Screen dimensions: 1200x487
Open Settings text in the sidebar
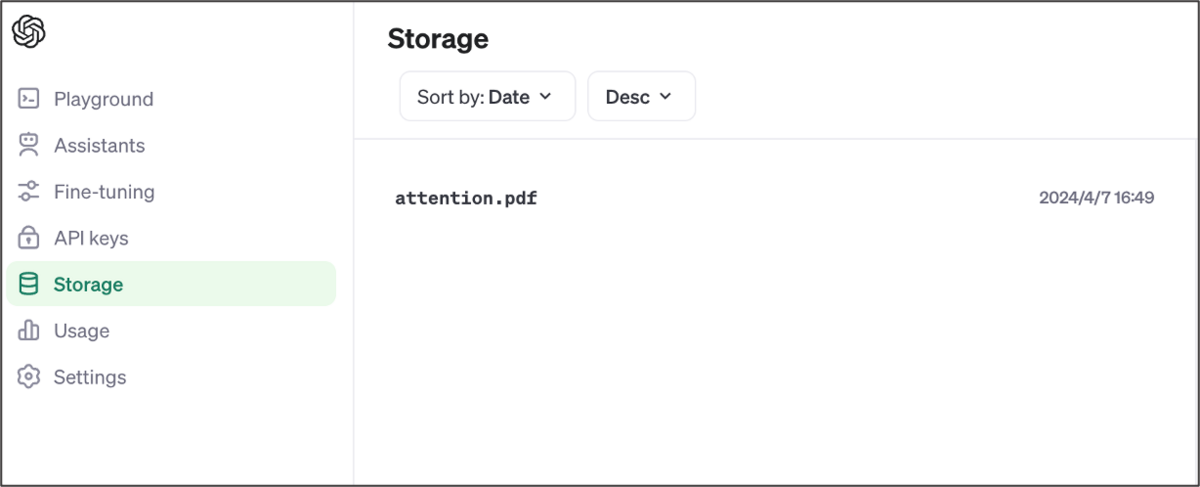(90, 377)
